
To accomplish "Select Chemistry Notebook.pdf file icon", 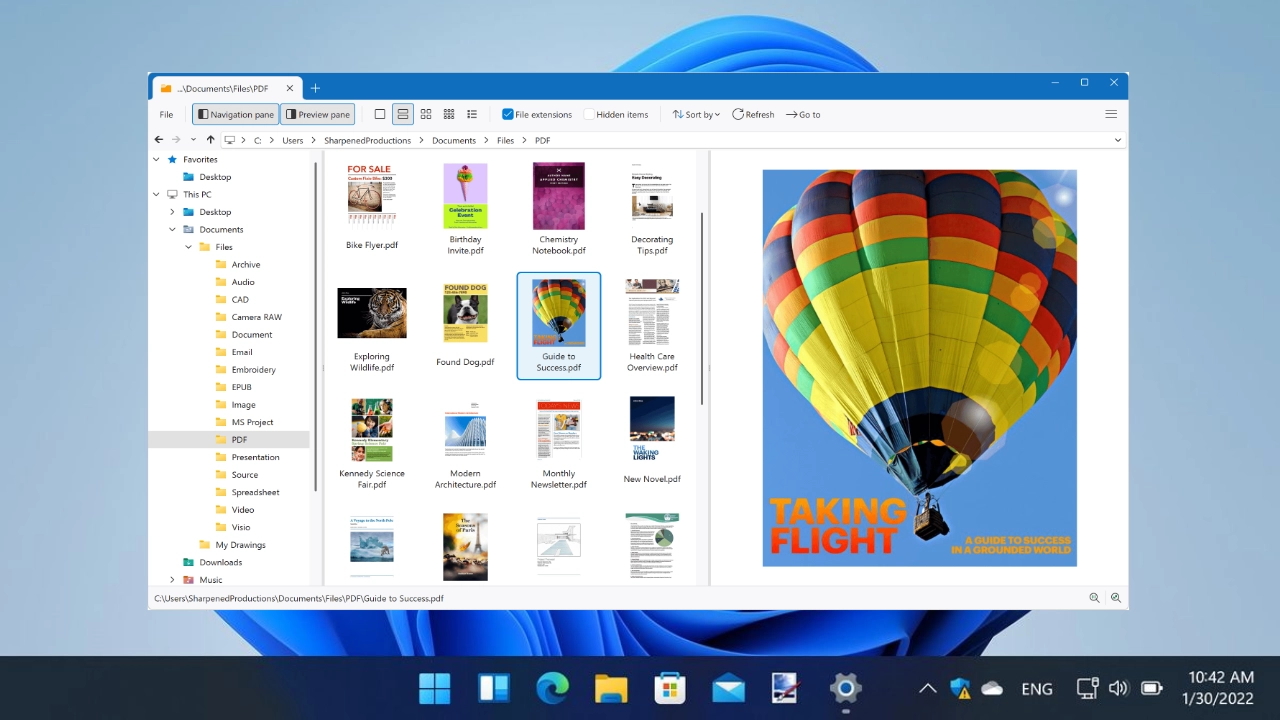I will click(x=559, y=196).
